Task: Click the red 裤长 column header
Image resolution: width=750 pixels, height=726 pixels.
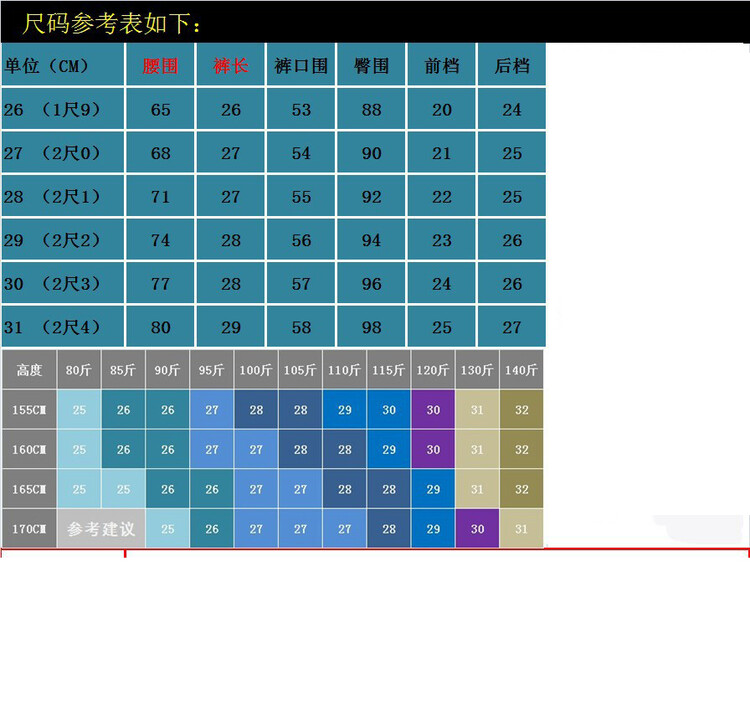Action: pyautogui.click(x=231, y=66)
